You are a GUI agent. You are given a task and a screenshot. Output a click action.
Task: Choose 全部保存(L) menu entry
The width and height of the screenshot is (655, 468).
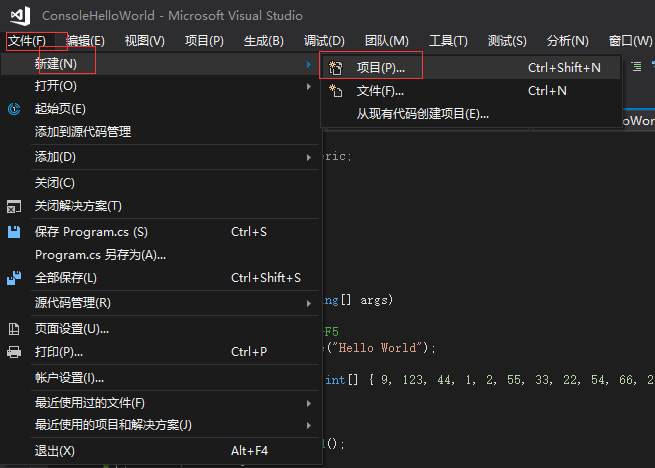161,278
